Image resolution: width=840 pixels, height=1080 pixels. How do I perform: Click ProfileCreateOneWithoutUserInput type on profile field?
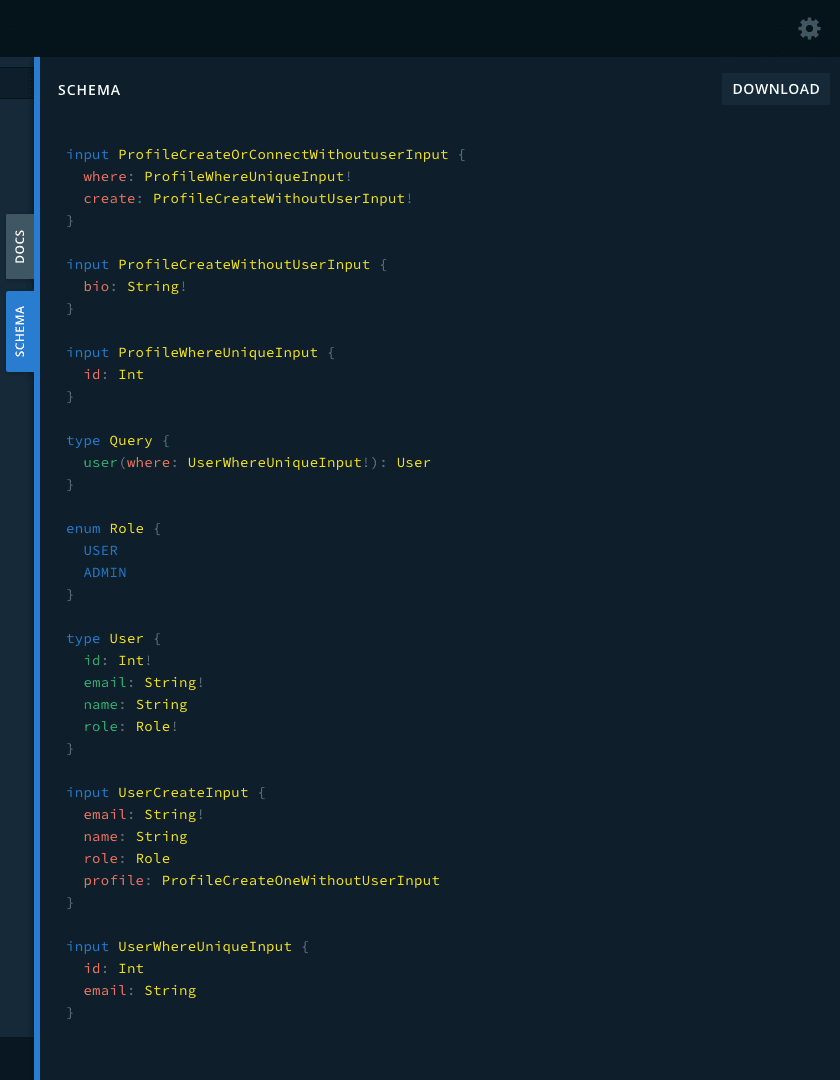pyautogui.click(x=300, y=880)
